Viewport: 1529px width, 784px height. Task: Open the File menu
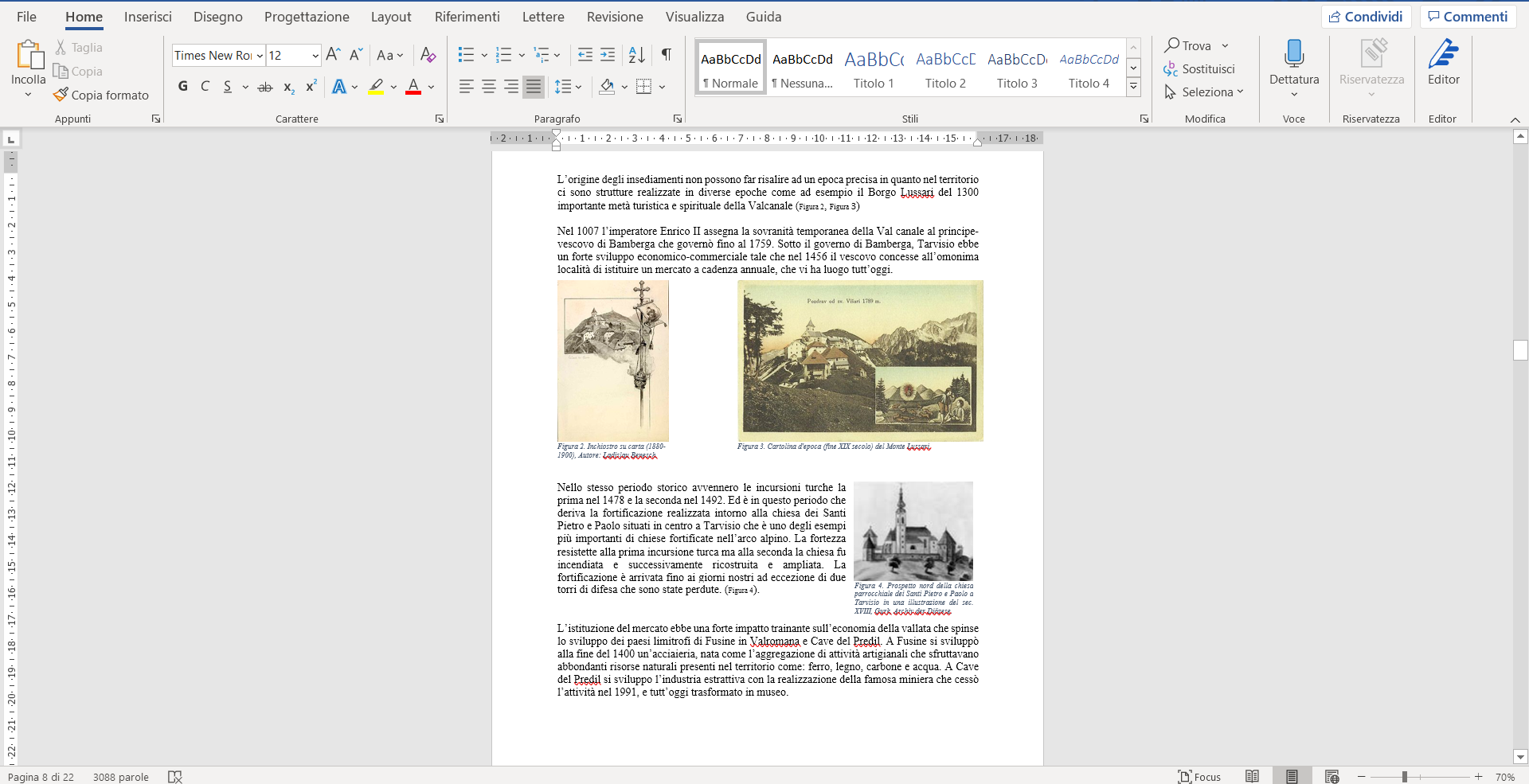click(26, 17)
